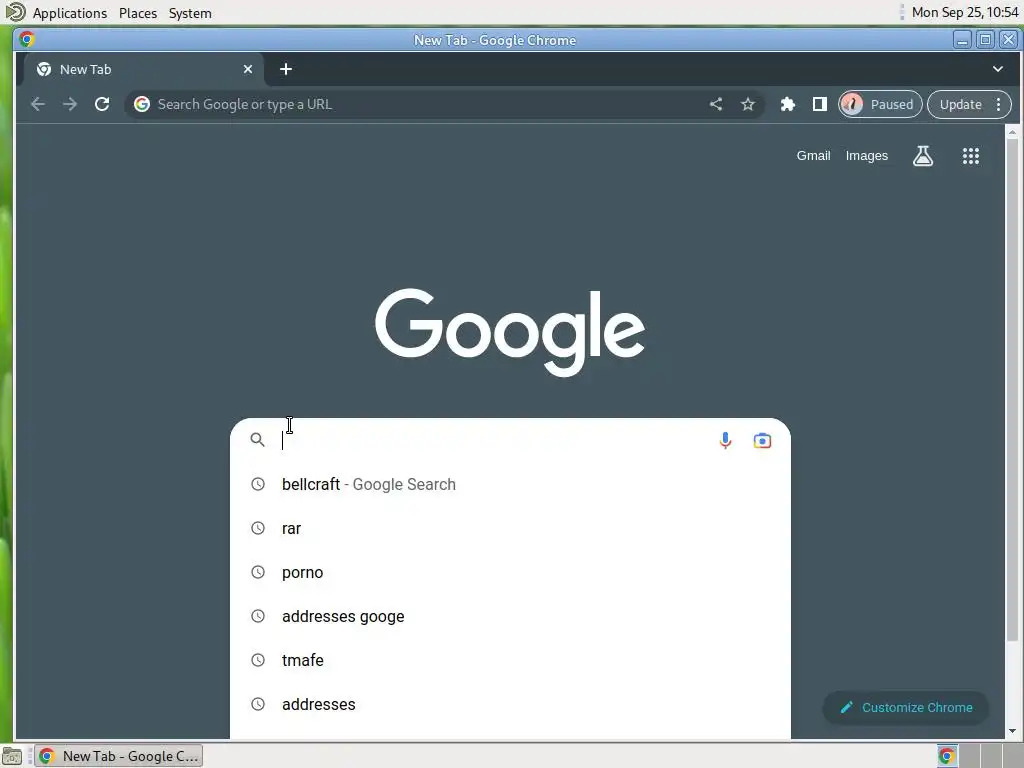
Task: Open Search Labs flask icon
Action: pyautogui.click(x=923, y=156)
